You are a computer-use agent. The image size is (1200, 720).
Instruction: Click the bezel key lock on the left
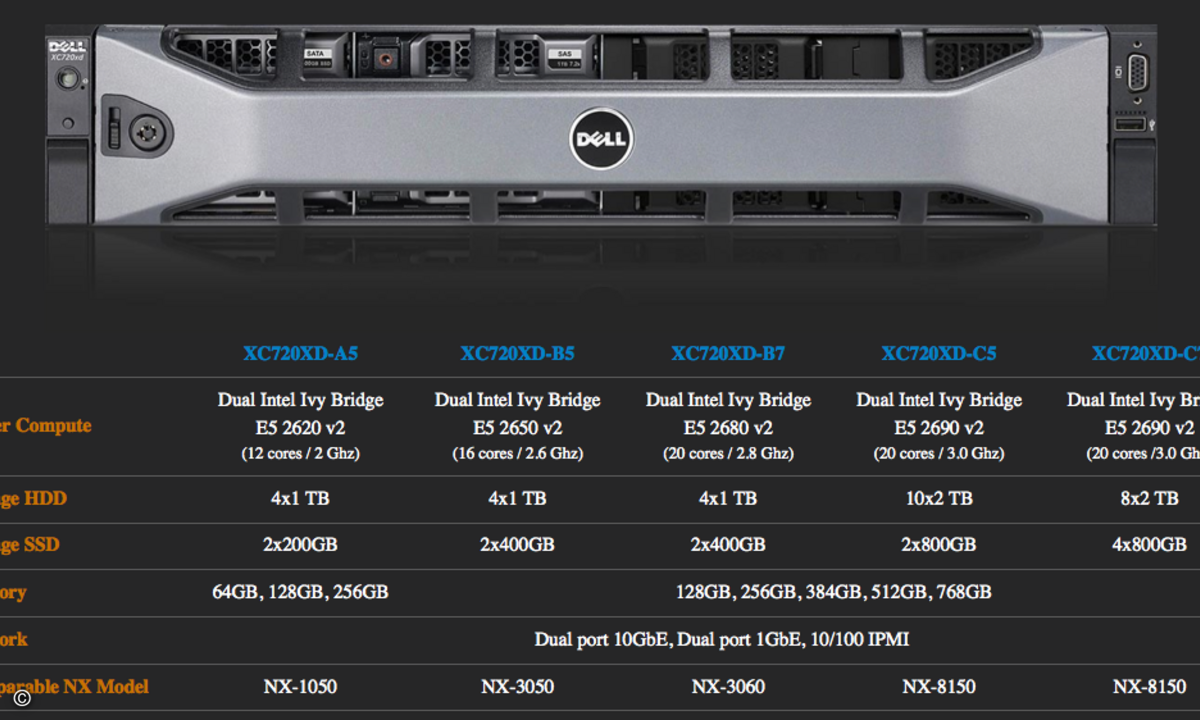coord(146,131)
